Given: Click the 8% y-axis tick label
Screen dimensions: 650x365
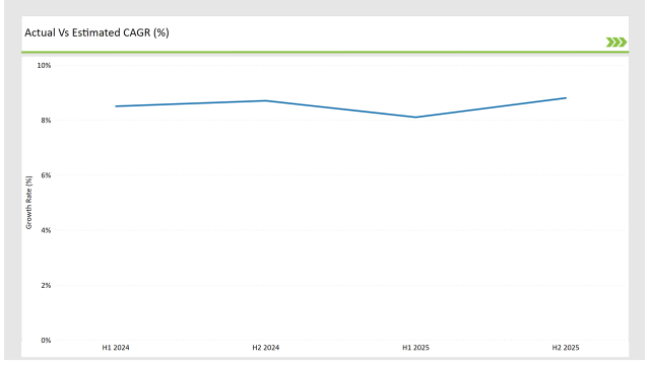Looking at the screenshot, I should pyautogui.click(x=46, y=120).
